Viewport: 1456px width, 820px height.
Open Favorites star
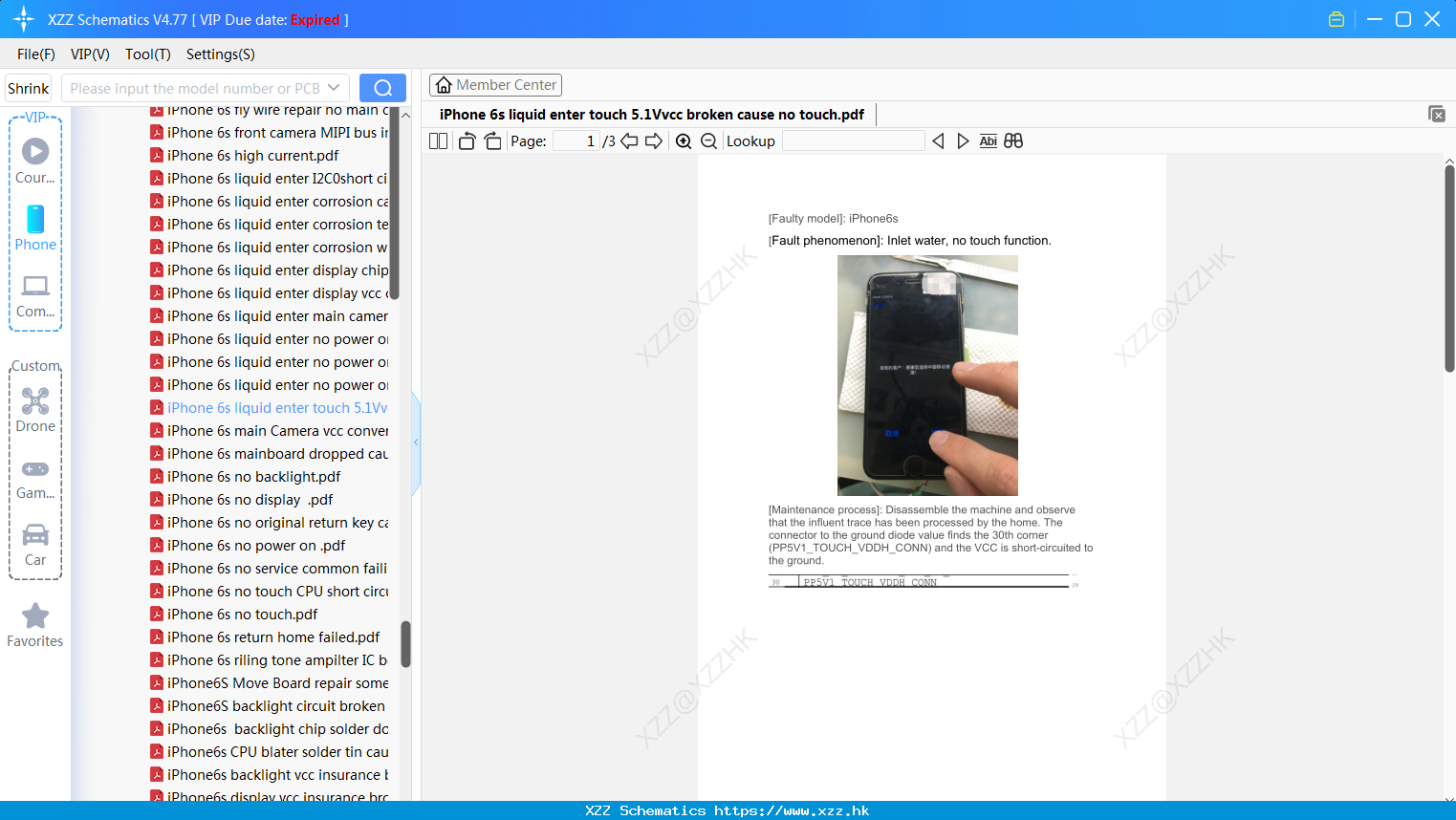click(x=35, y=625)
